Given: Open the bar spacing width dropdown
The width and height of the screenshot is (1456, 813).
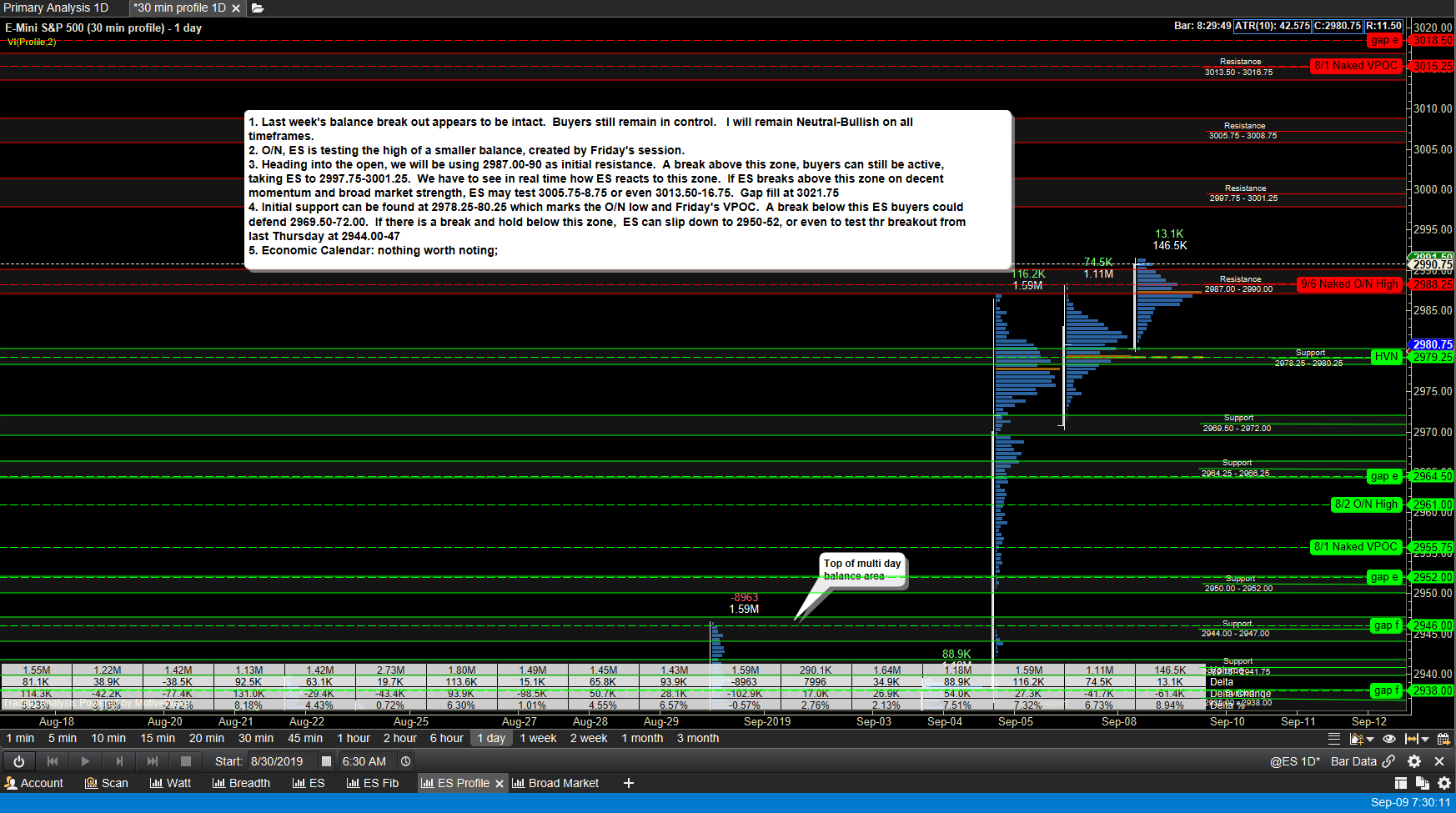Looking at the screenshot, I should (1417, 739).
